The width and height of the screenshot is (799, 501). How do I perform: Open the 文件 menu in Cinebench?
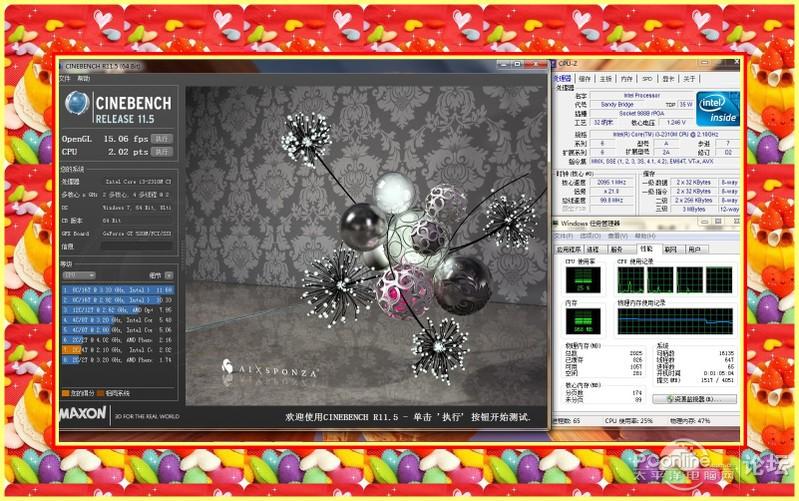coord(65,78)
